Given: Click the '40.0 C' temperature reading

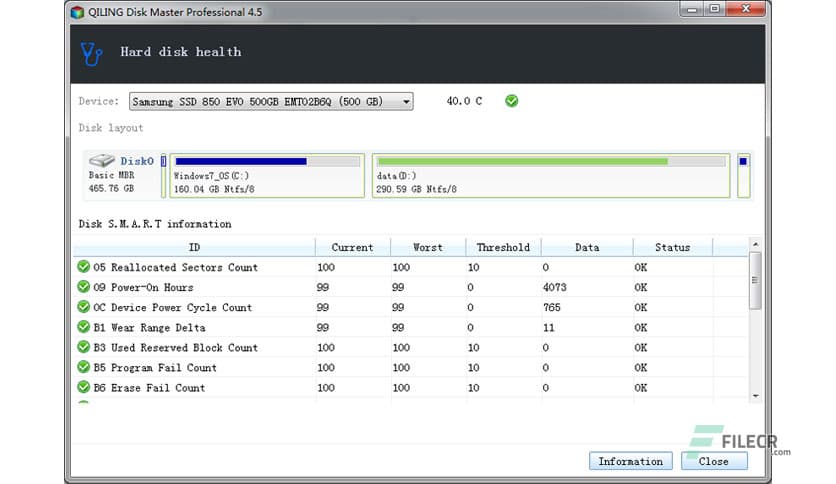Looking at the screenshot, I should coord(464,101).
